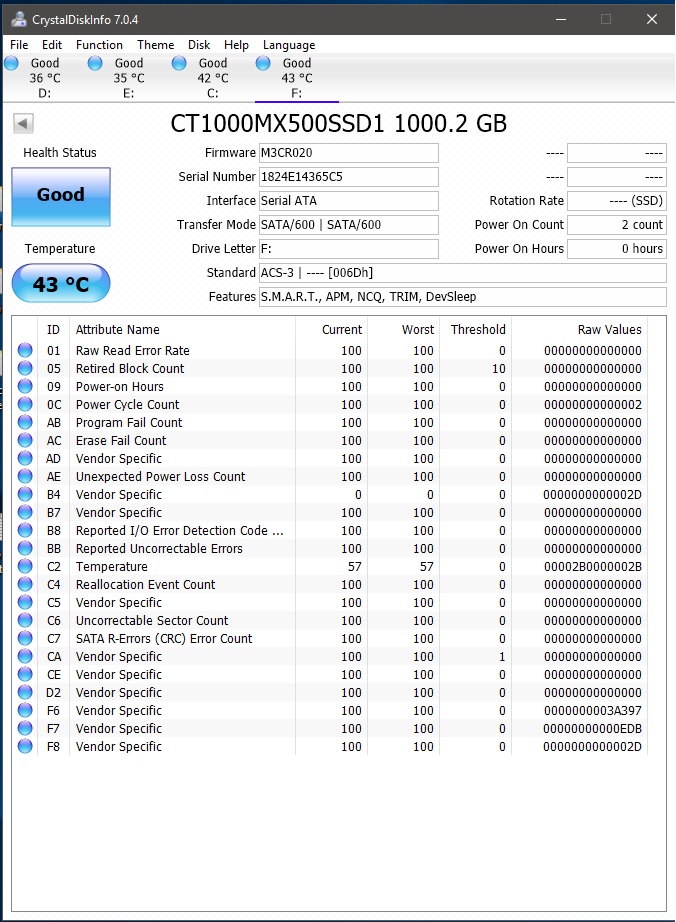This screenshot has height=922, width=676.
Task: Click the Power On Hours value
Action: click(617, 249)
